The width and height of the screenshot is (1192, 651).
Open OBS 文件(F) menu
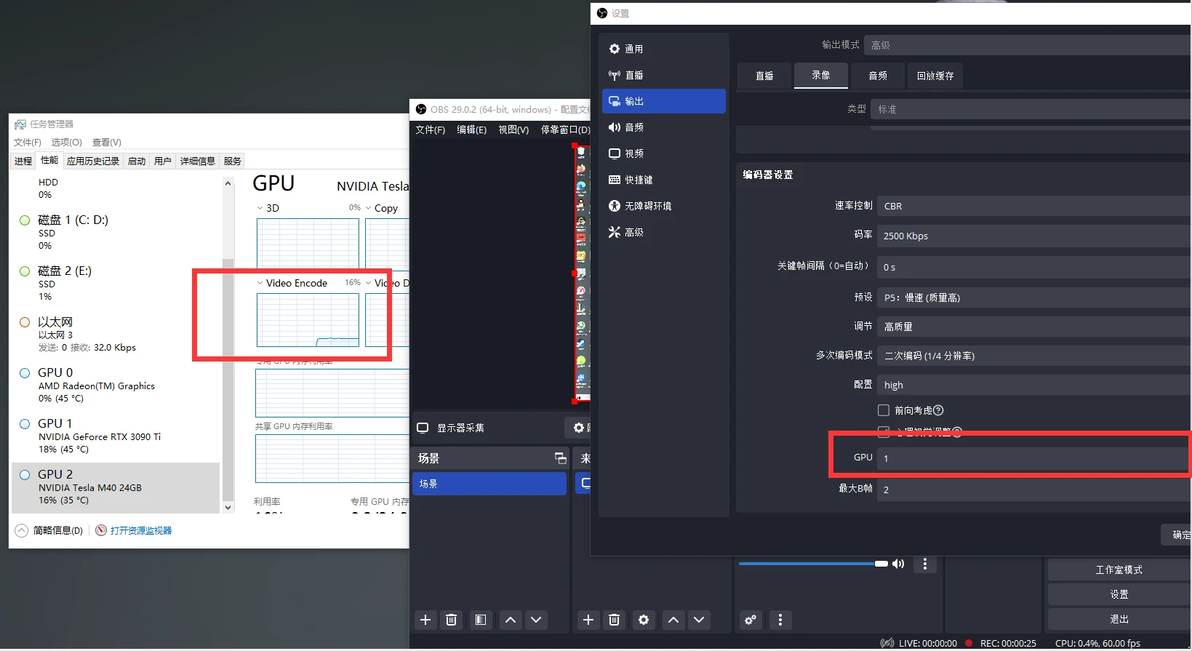click(430, 130)
